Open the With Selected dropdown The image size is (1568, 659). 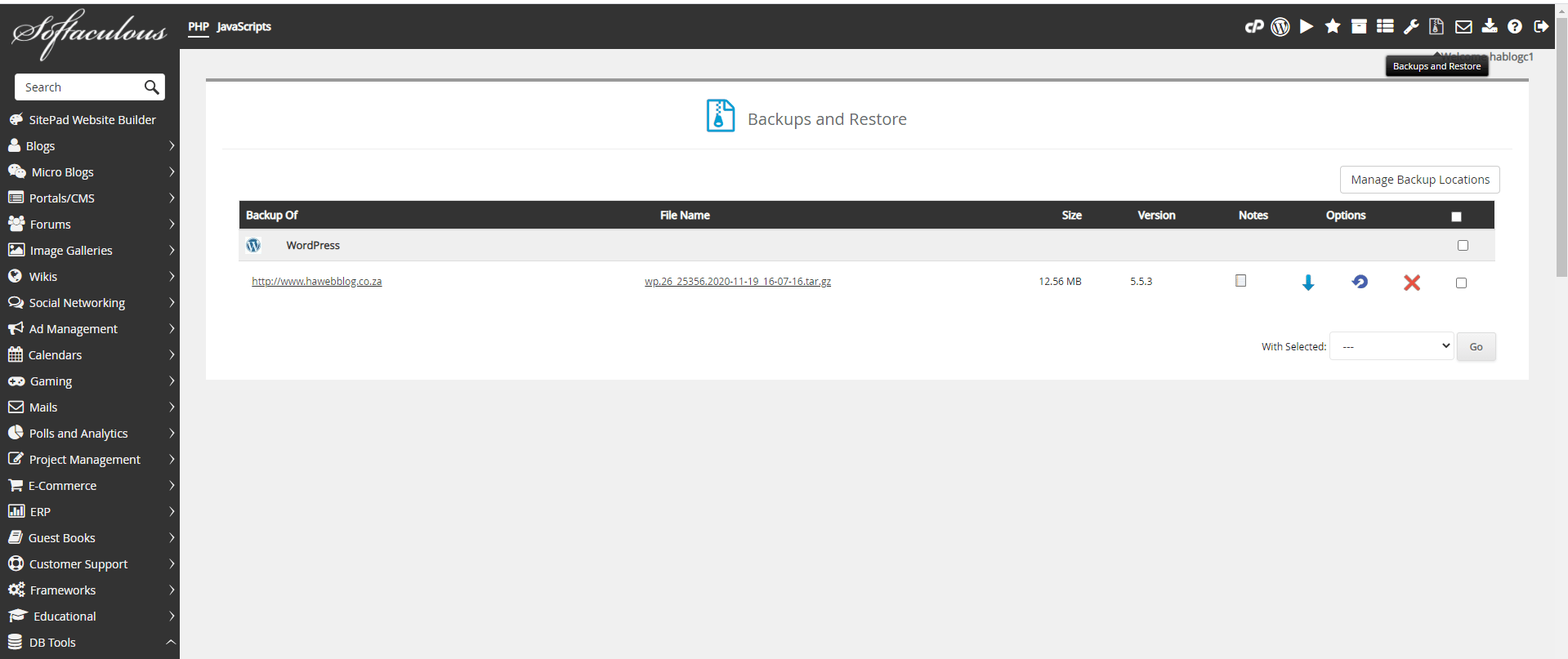tap(1392, 346)
